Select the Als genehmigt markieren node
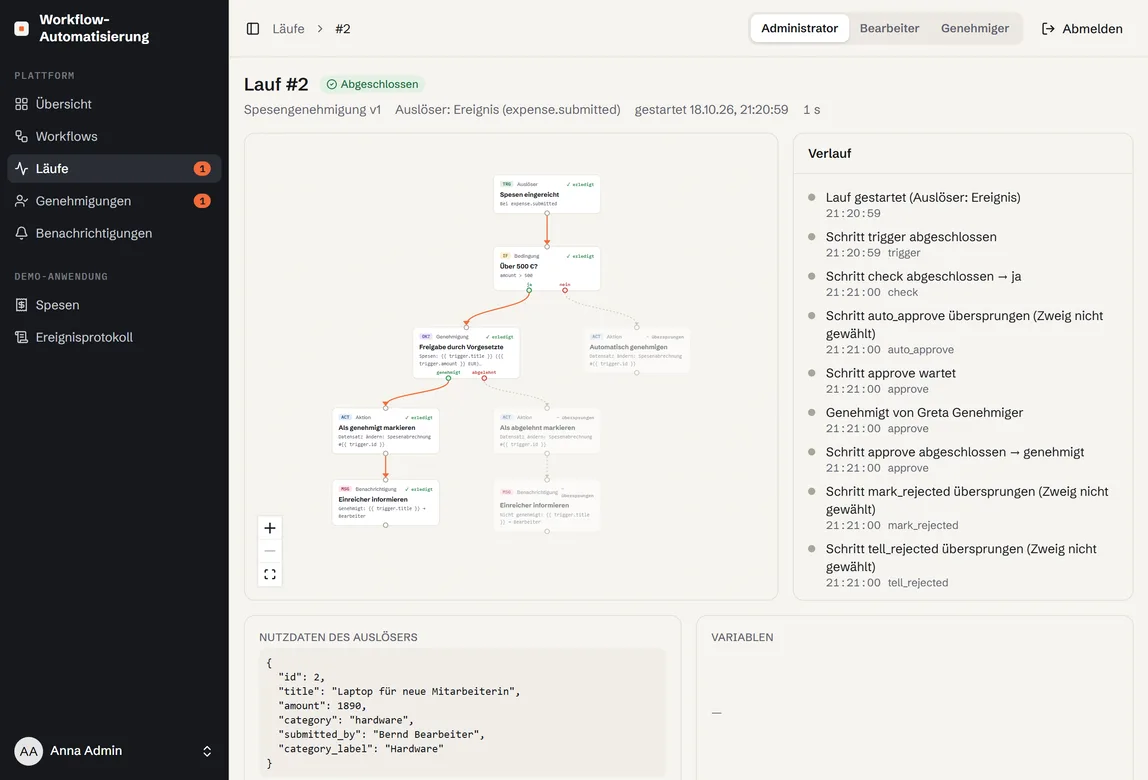The height and width of the screenshot is (780, 1148). tap(386, 431)
